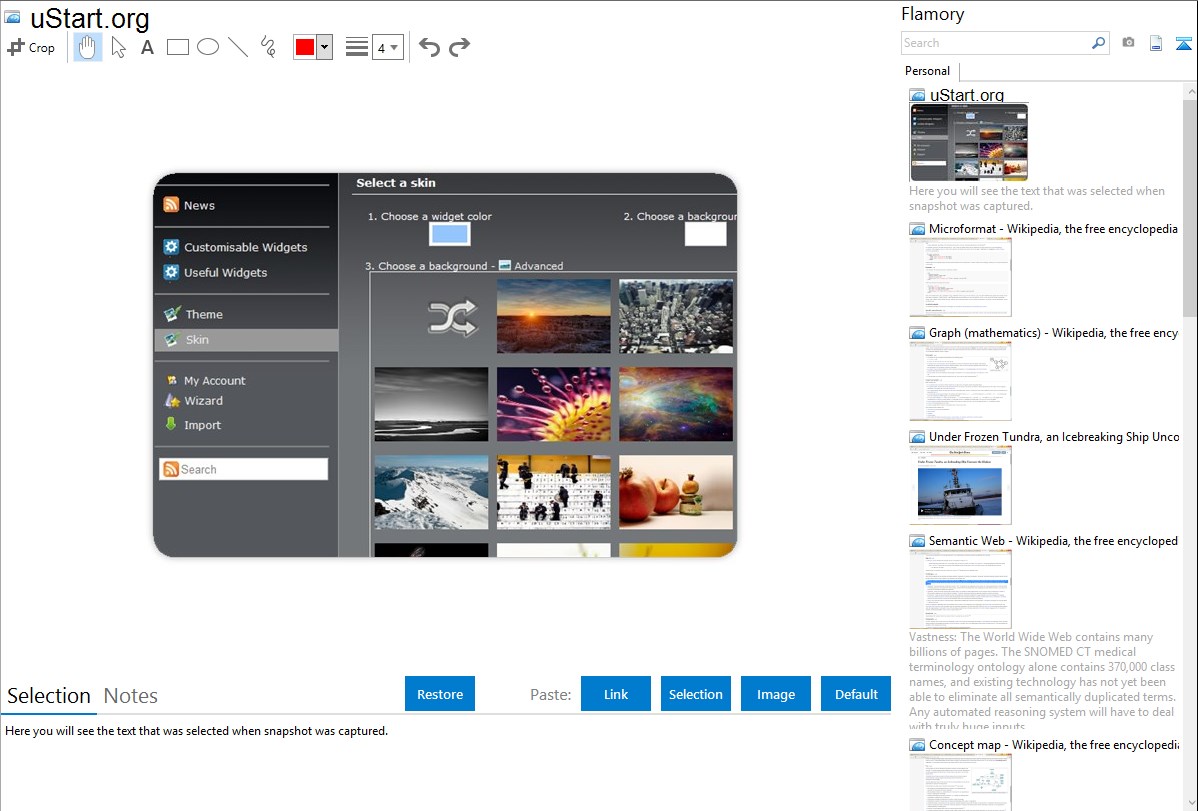
Task: Activate the hand pan tool
Action: [88, 47]
